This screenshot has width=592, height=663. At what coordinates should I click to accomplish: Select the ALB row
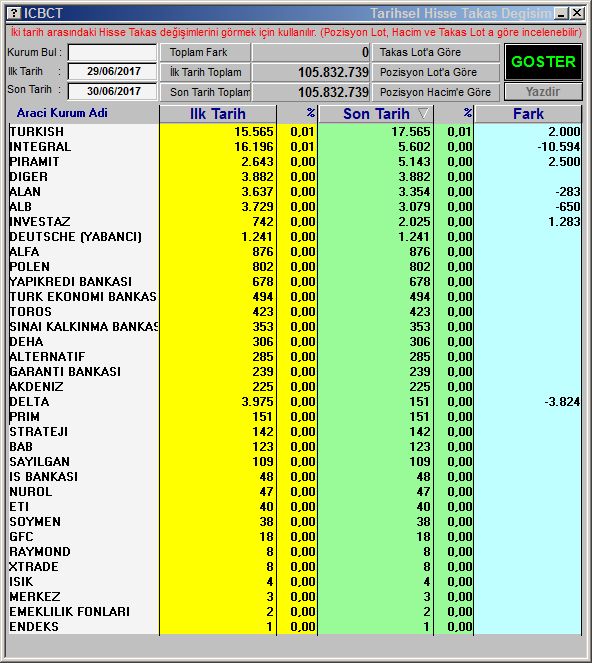click(295, 207)
